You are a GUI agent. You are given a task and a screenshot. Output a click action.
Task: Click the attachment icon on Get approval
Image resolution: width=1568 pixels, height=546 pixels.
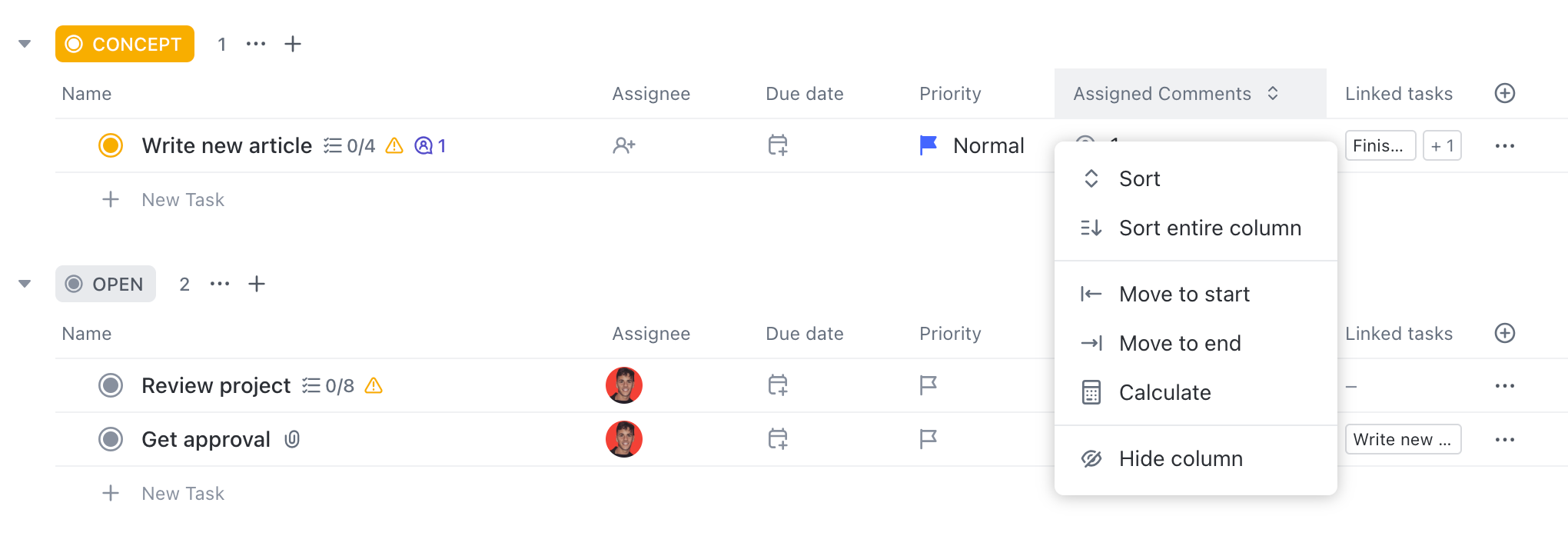[x=292, y=439]
